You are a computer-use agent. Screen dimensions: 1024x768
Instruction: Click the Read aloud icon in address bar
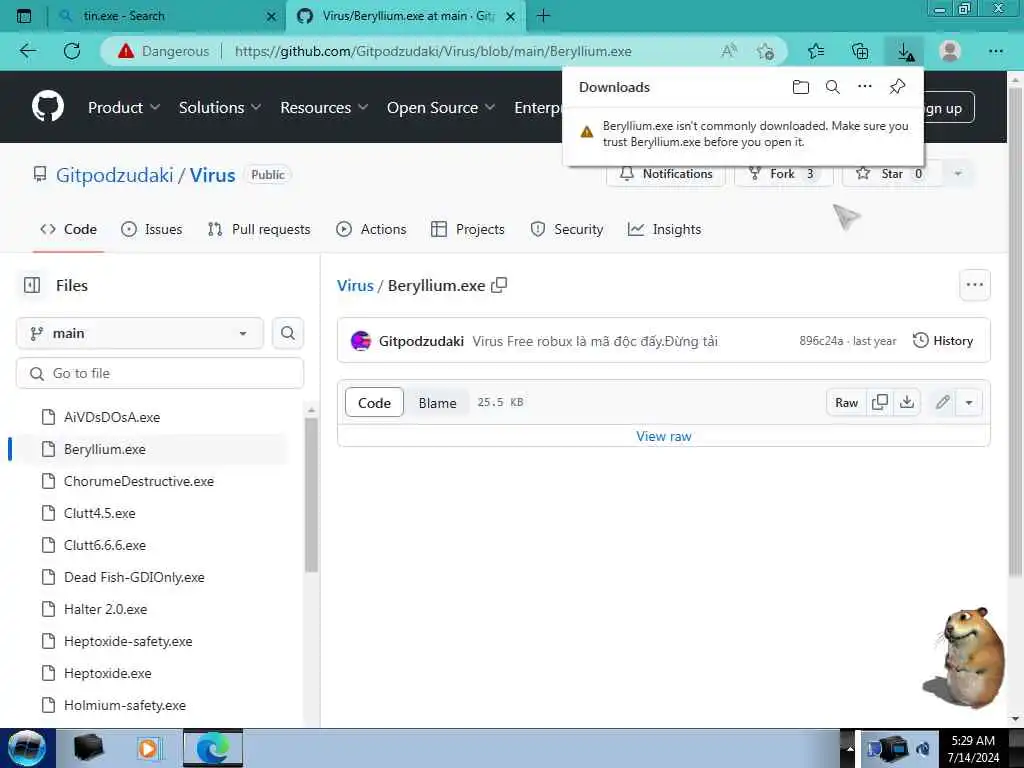pyautogui.click(x=729, y=51)
